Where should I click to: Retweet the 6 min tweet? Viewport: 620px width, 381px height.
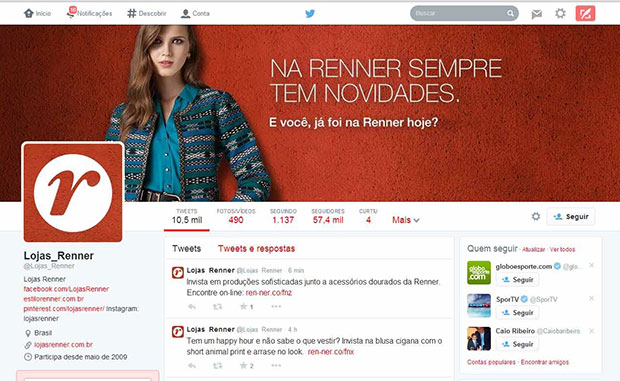click(217, 306)
